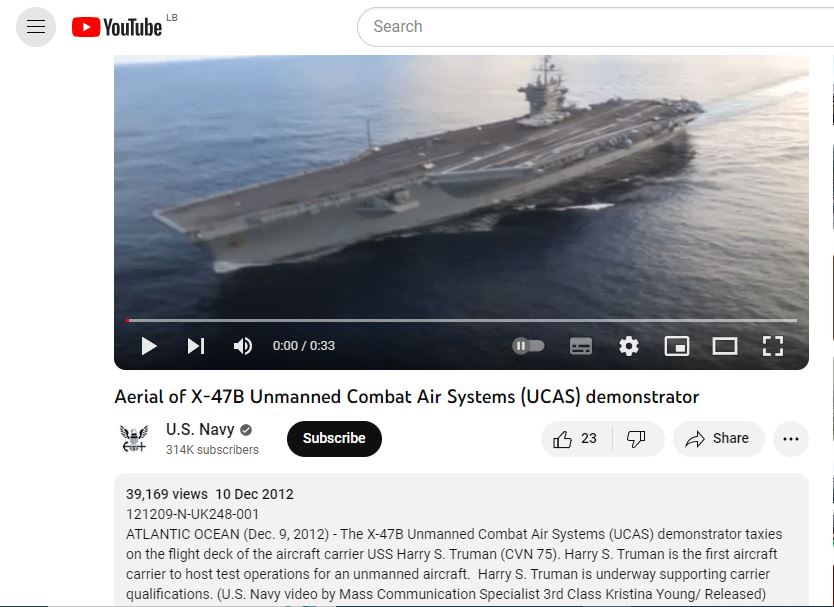
Task: Open the video settings gear
Action: click(x=629, y=346)
